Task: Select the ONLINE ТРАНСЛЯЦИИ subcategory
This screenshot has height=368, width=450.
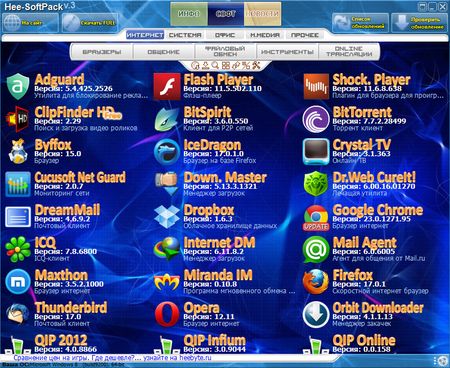Action: 349,52
